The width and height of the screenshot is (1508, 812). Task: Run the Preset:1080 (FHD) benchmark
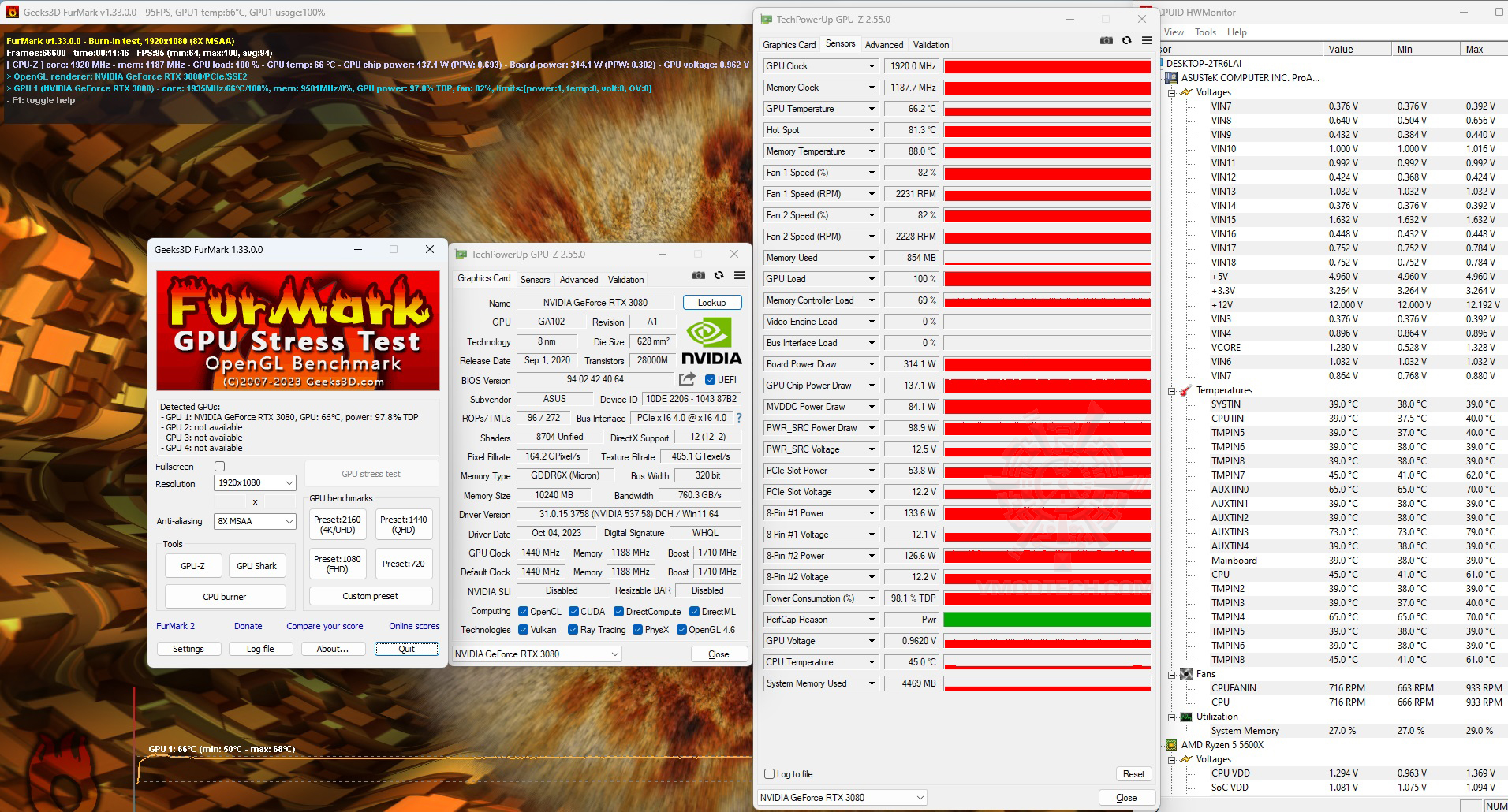click(x=338, y=564)
